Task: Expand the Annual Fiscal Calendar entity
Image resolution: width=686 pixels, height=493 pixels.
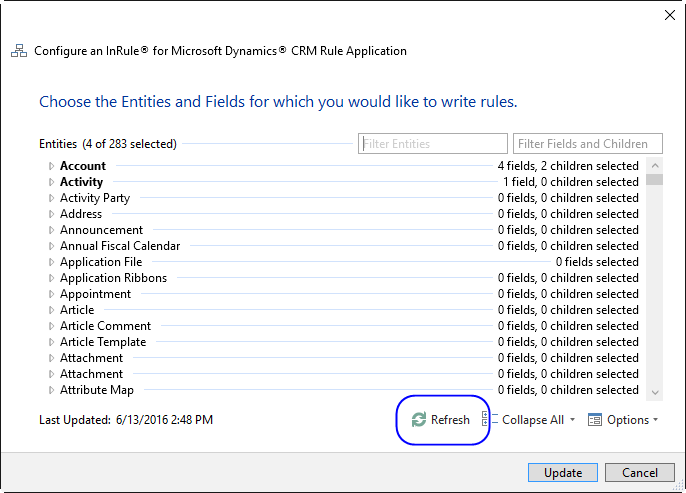Action: tap(51, 246)
